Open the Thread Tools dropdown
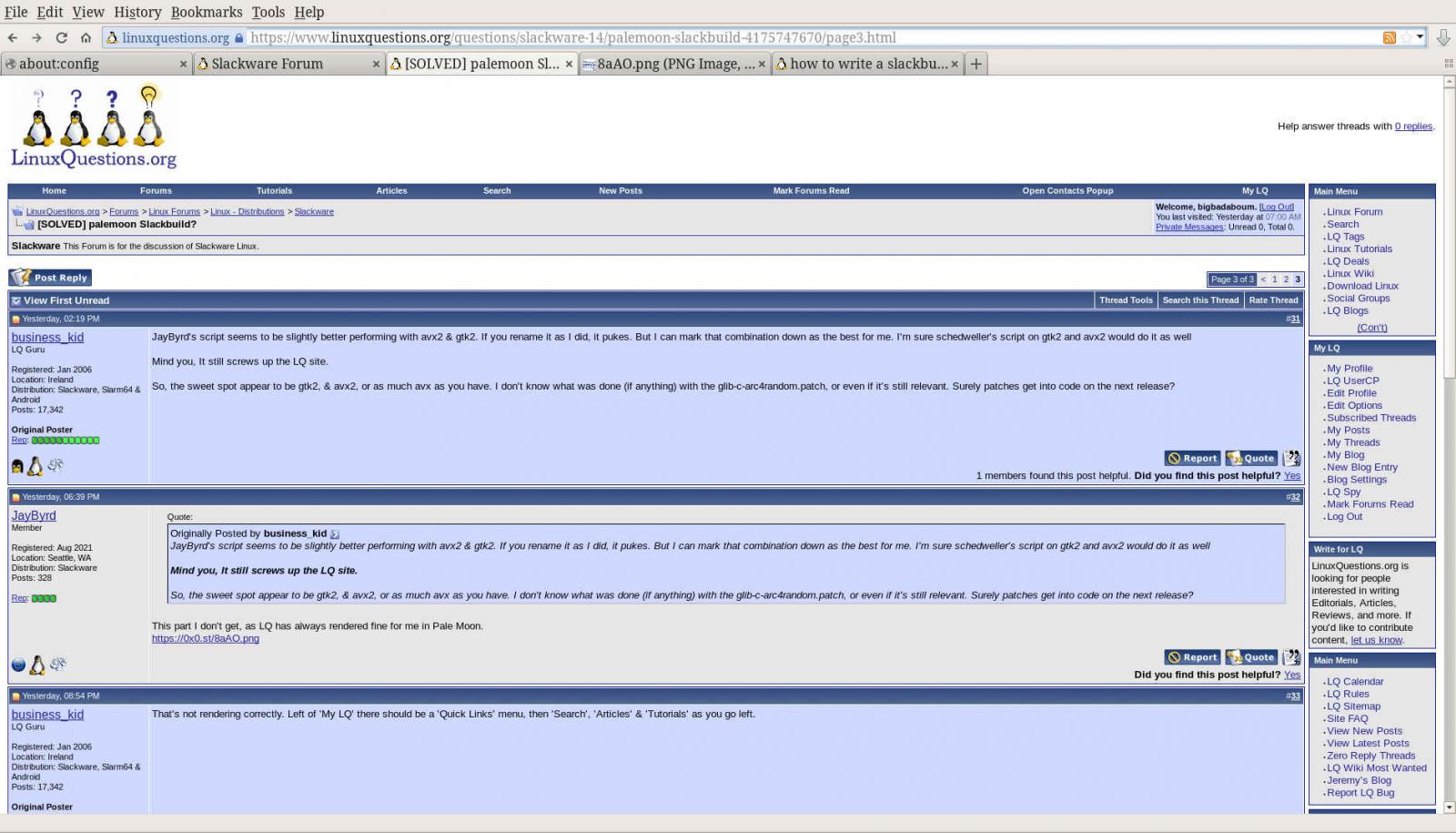The width and height of the screenshot is (1456, 833). pyautogui.click(x=1125, y=300)
